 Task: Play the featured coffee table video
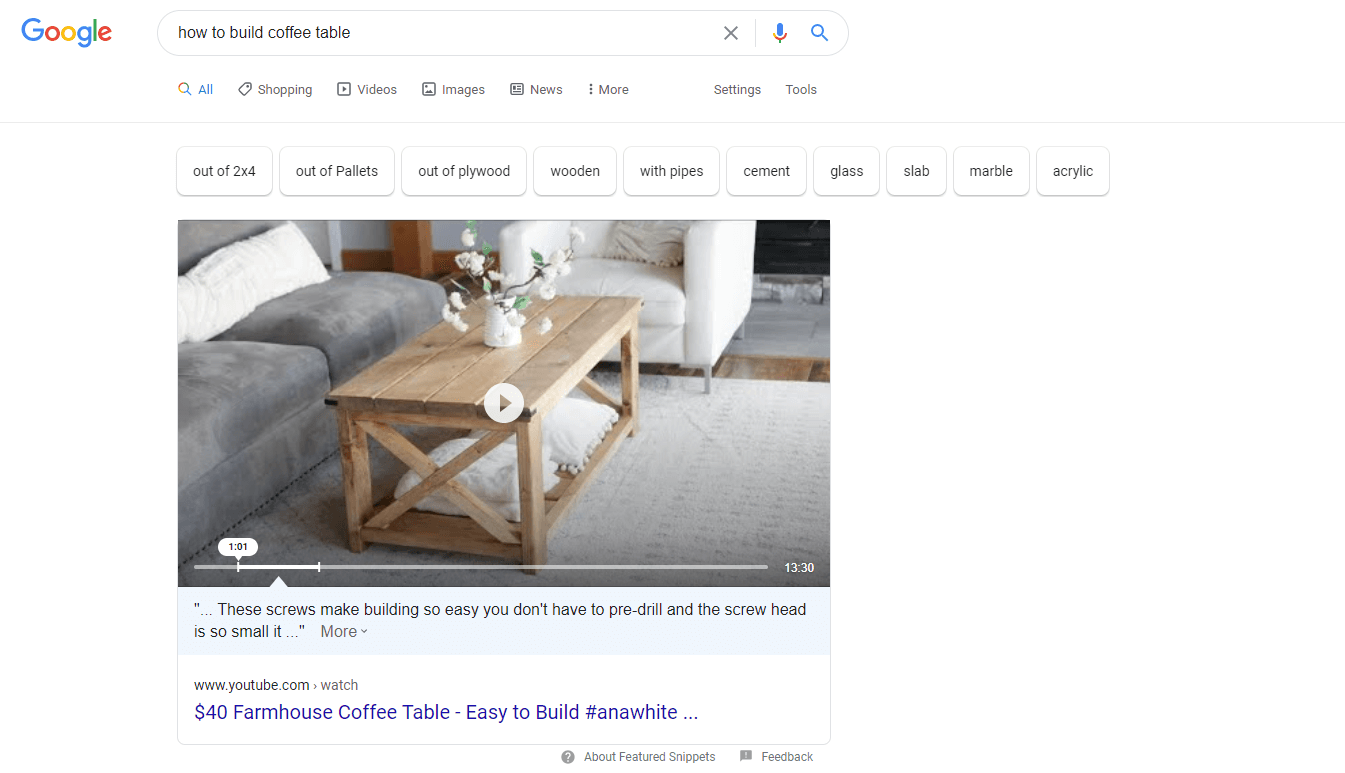(504, 403)
